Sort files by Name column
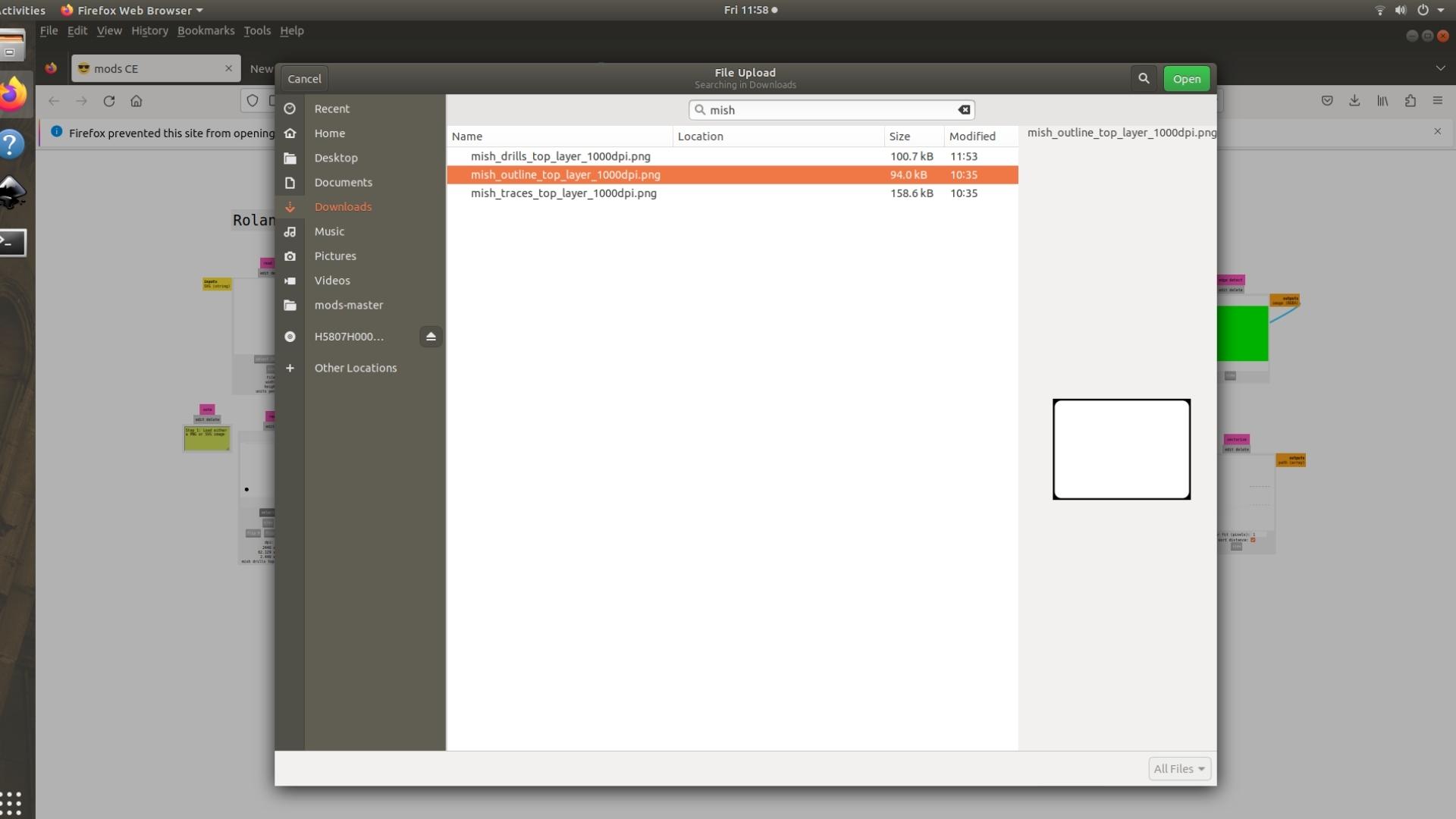This screenshot has width=1456, height=819. (467, 136)
